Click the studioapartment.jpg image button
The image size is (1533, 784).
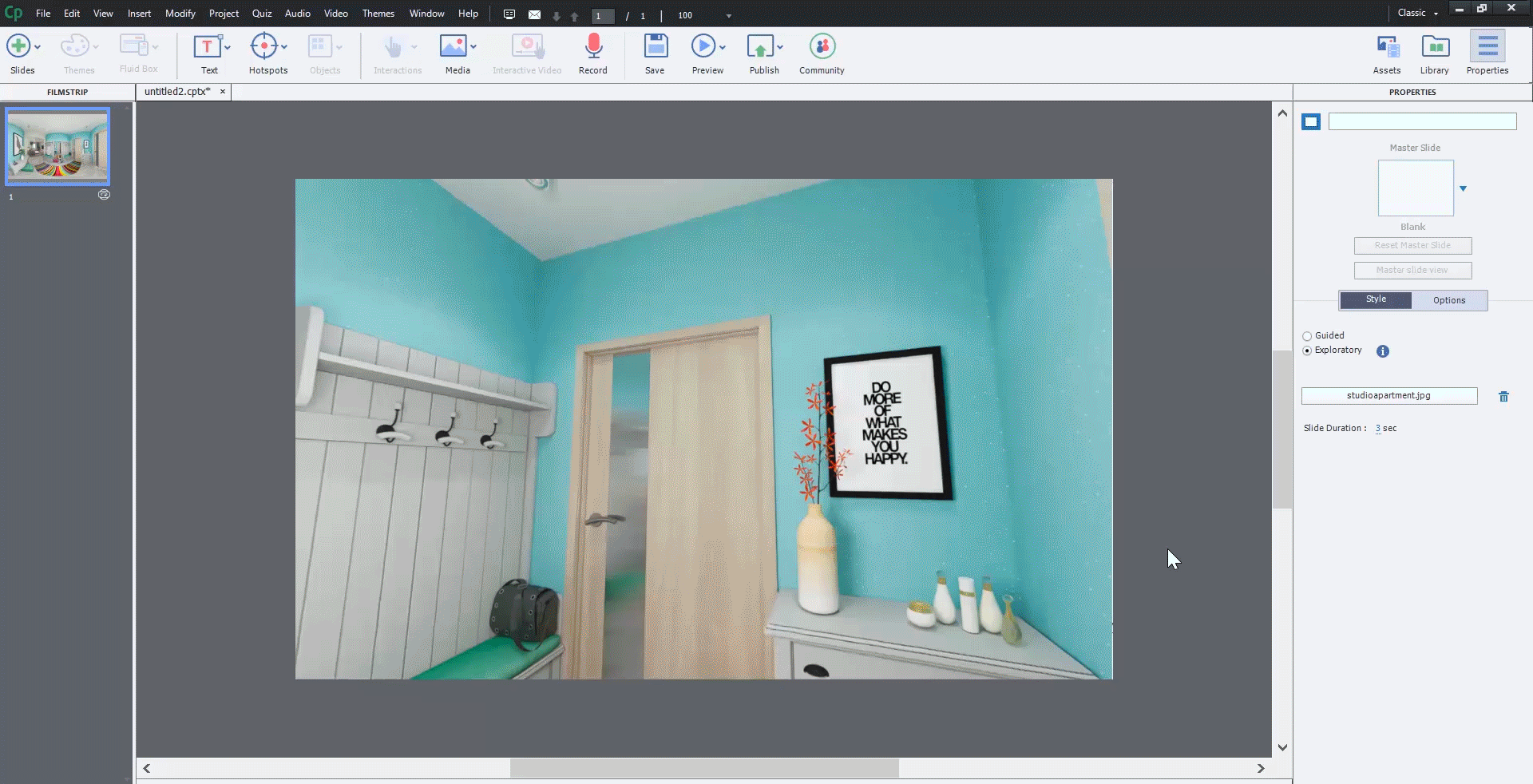coord(1388,396)
